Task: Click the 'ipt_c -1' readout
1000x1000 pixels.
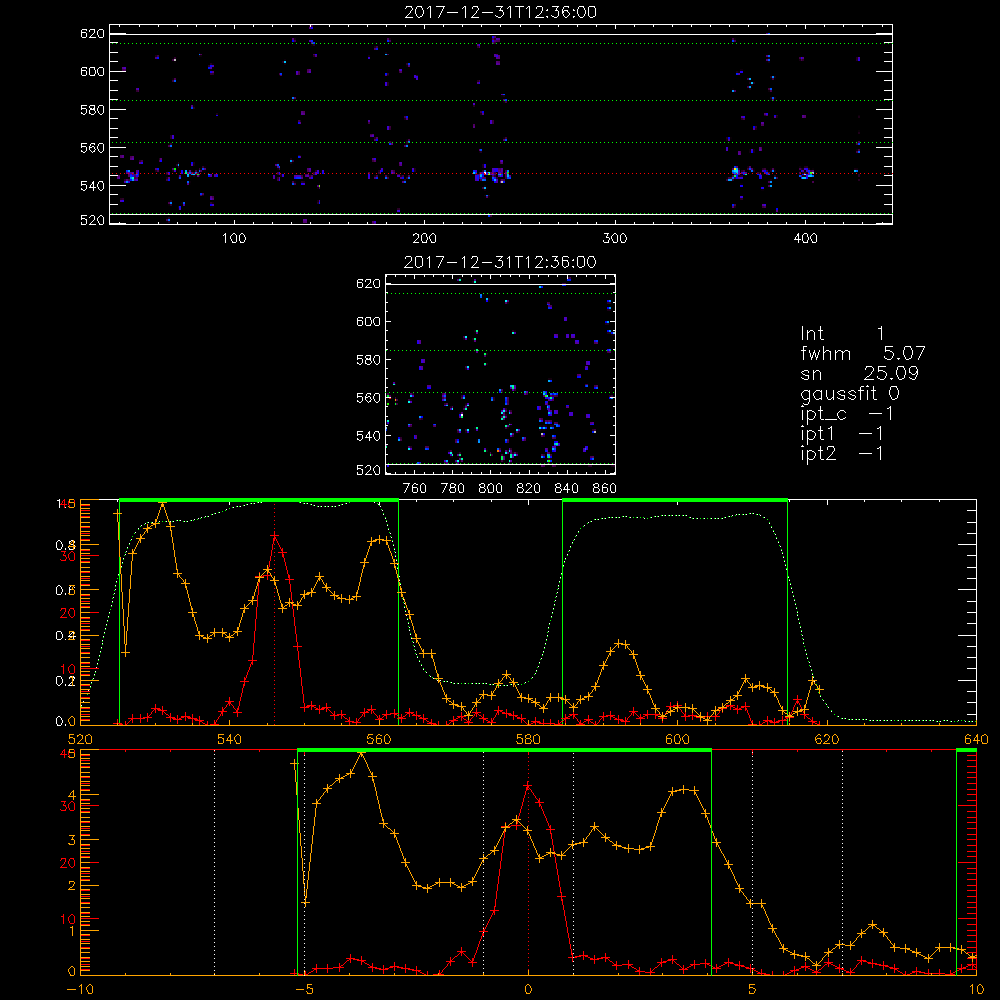Action: pyautogui.click(x=847, y=414)
